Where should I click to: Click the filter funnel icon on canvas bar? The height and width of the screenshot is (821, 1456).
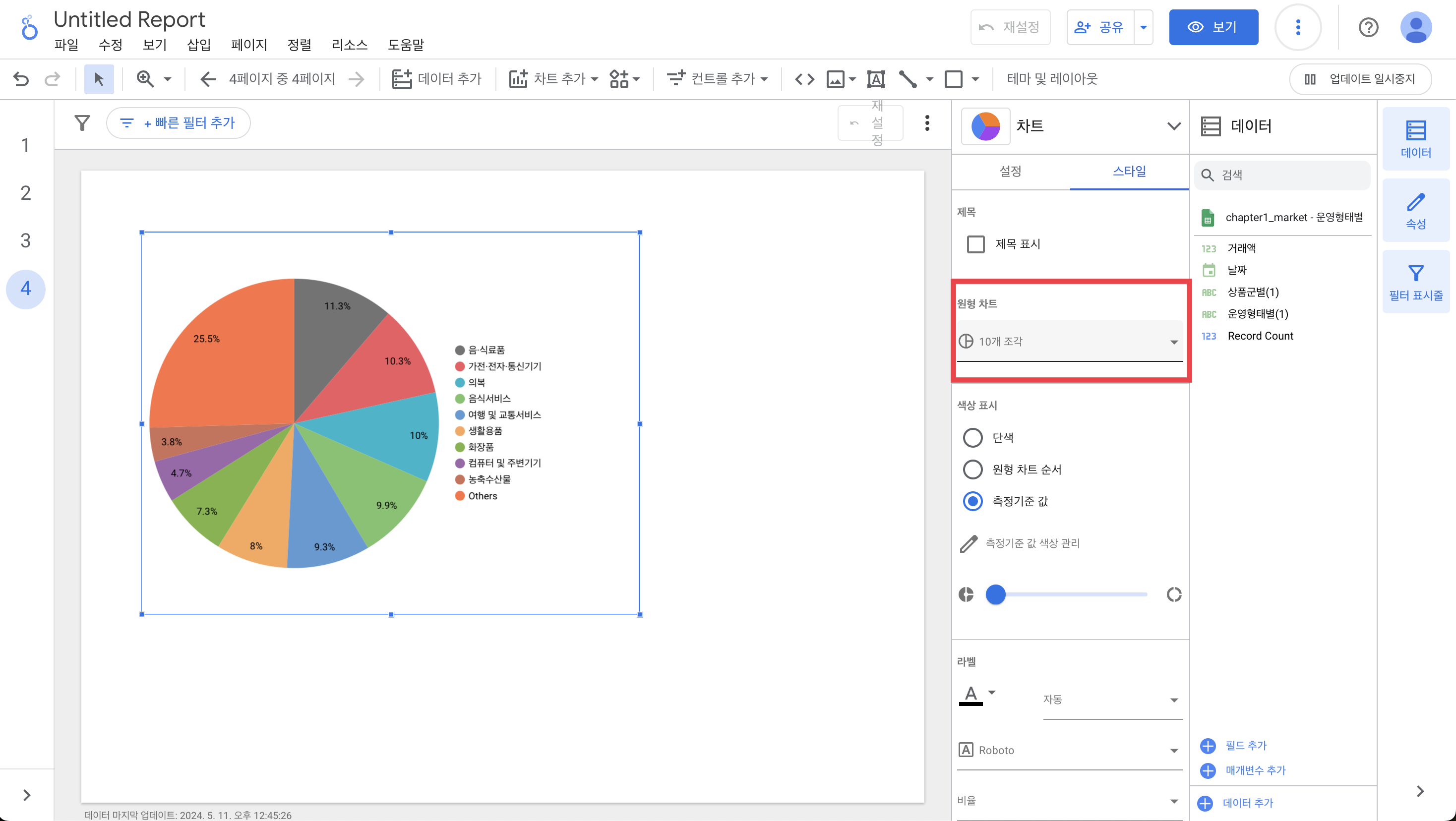(82, 122)
